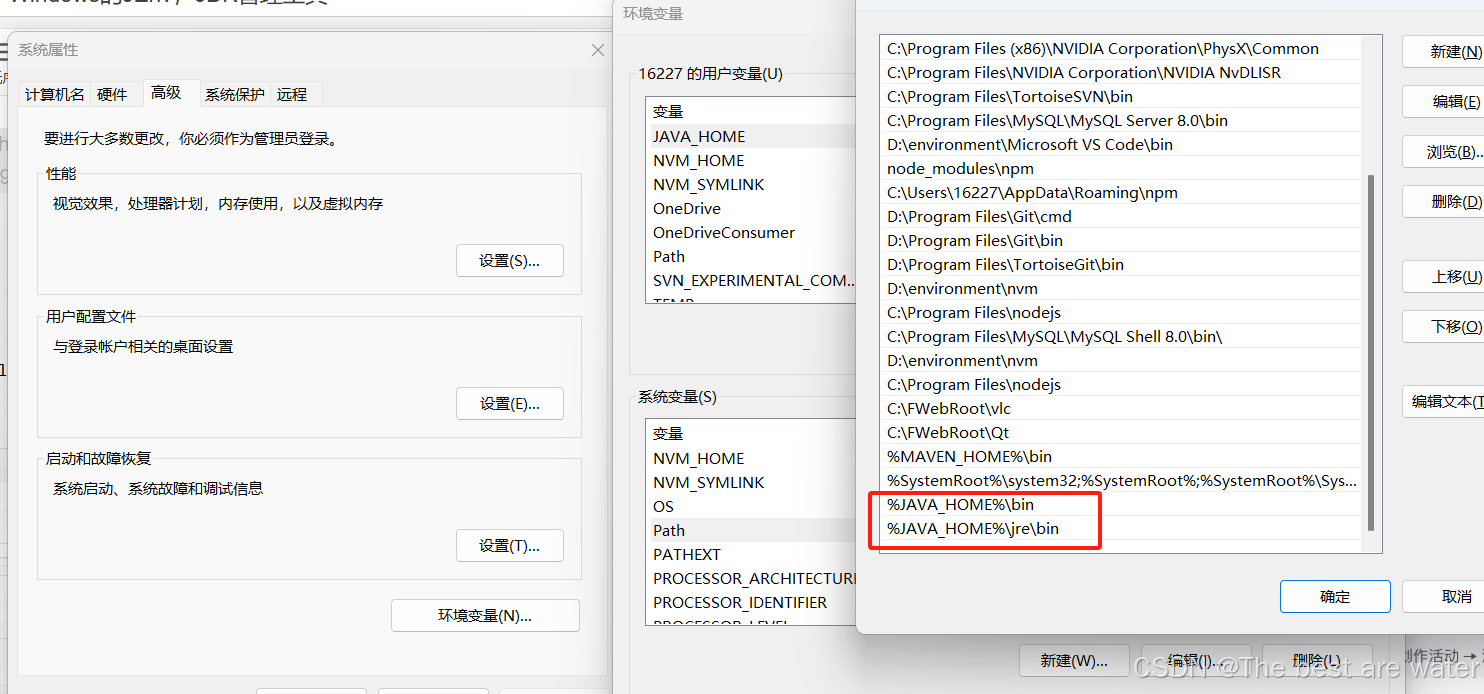Switch to the 远程 tab
This screenshot has width=1484, height=694.
click(x=293, y=94)
